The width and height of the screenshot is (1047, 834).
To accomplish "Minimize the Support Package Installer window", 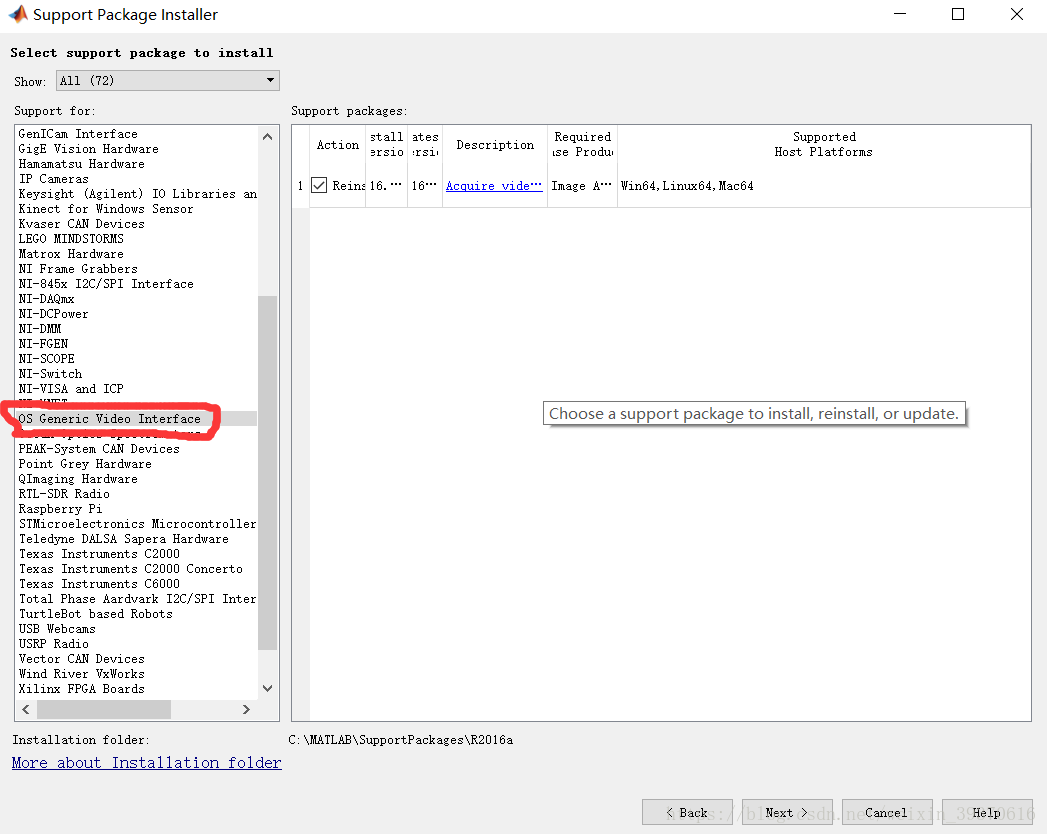I will pyautogui.click(x=900, y=14).
